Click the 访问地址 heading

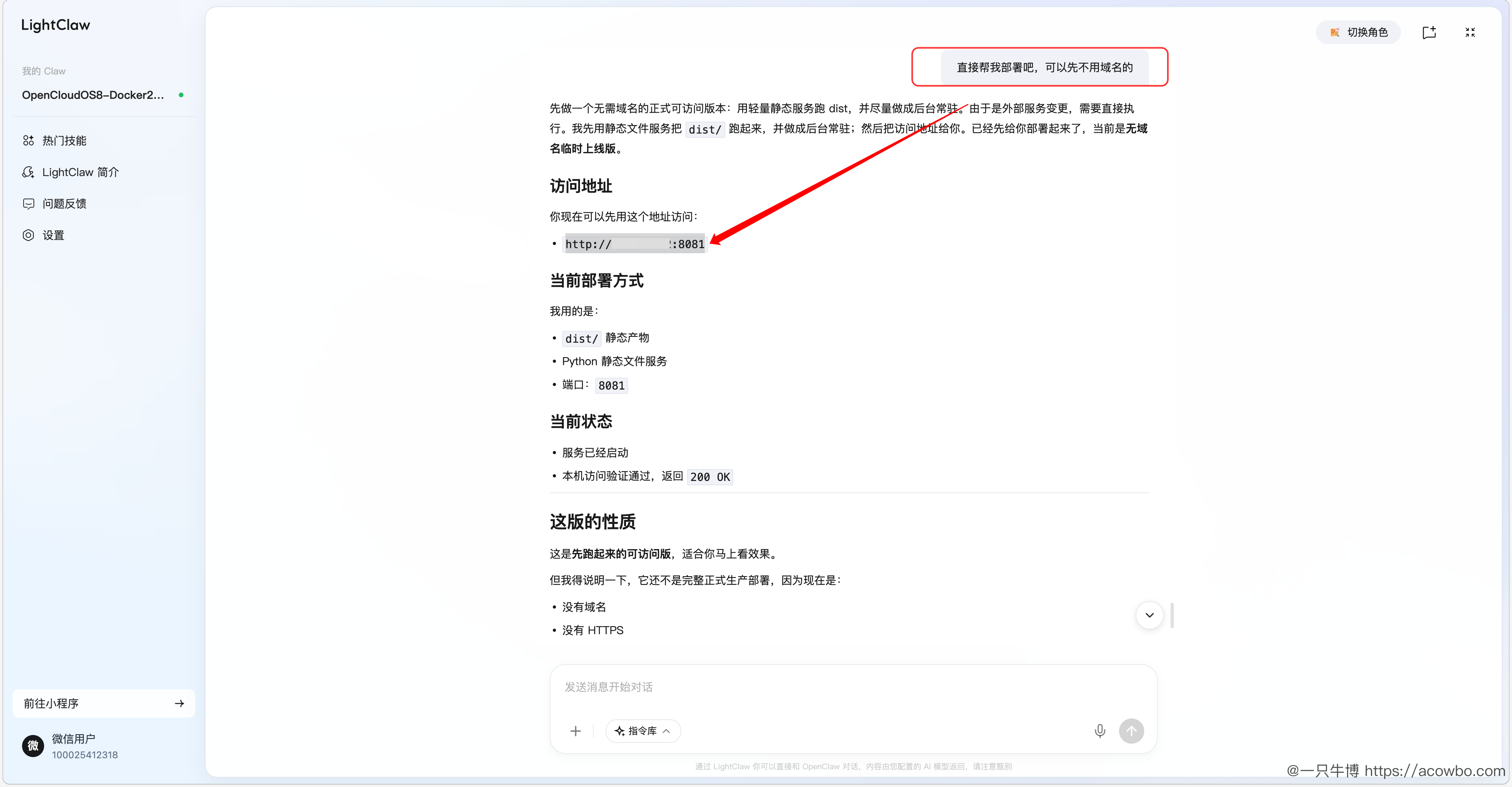coord(581,186)
